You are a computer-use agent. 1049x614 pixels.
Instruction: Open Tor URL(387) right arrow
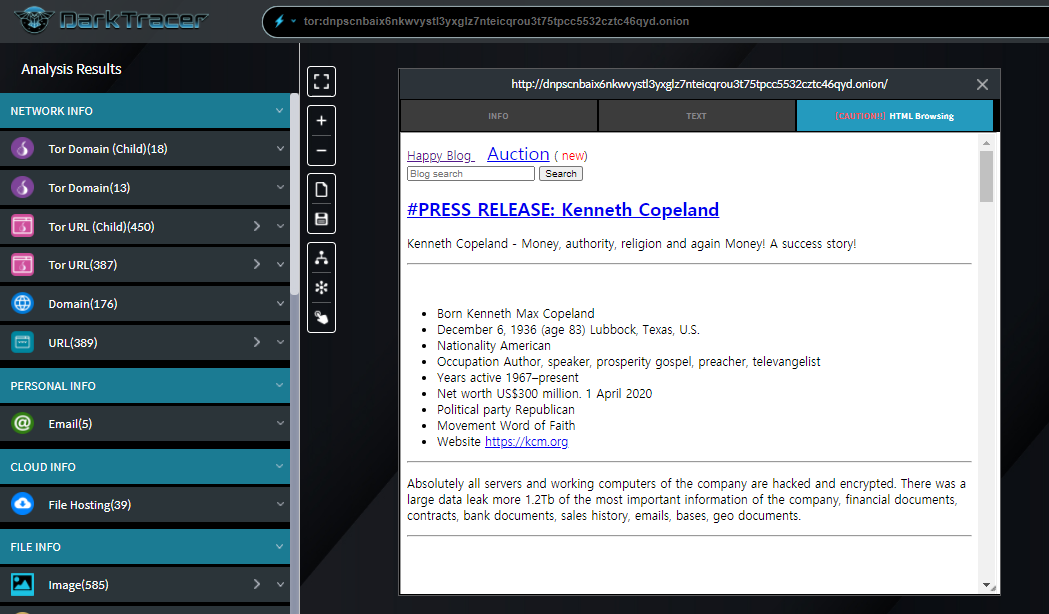(257, 265)
